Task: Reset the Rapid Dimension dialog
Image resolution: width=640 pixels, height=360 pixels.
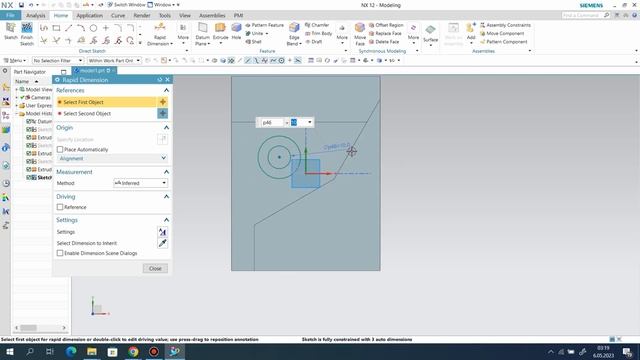Action: click(160, 80)
